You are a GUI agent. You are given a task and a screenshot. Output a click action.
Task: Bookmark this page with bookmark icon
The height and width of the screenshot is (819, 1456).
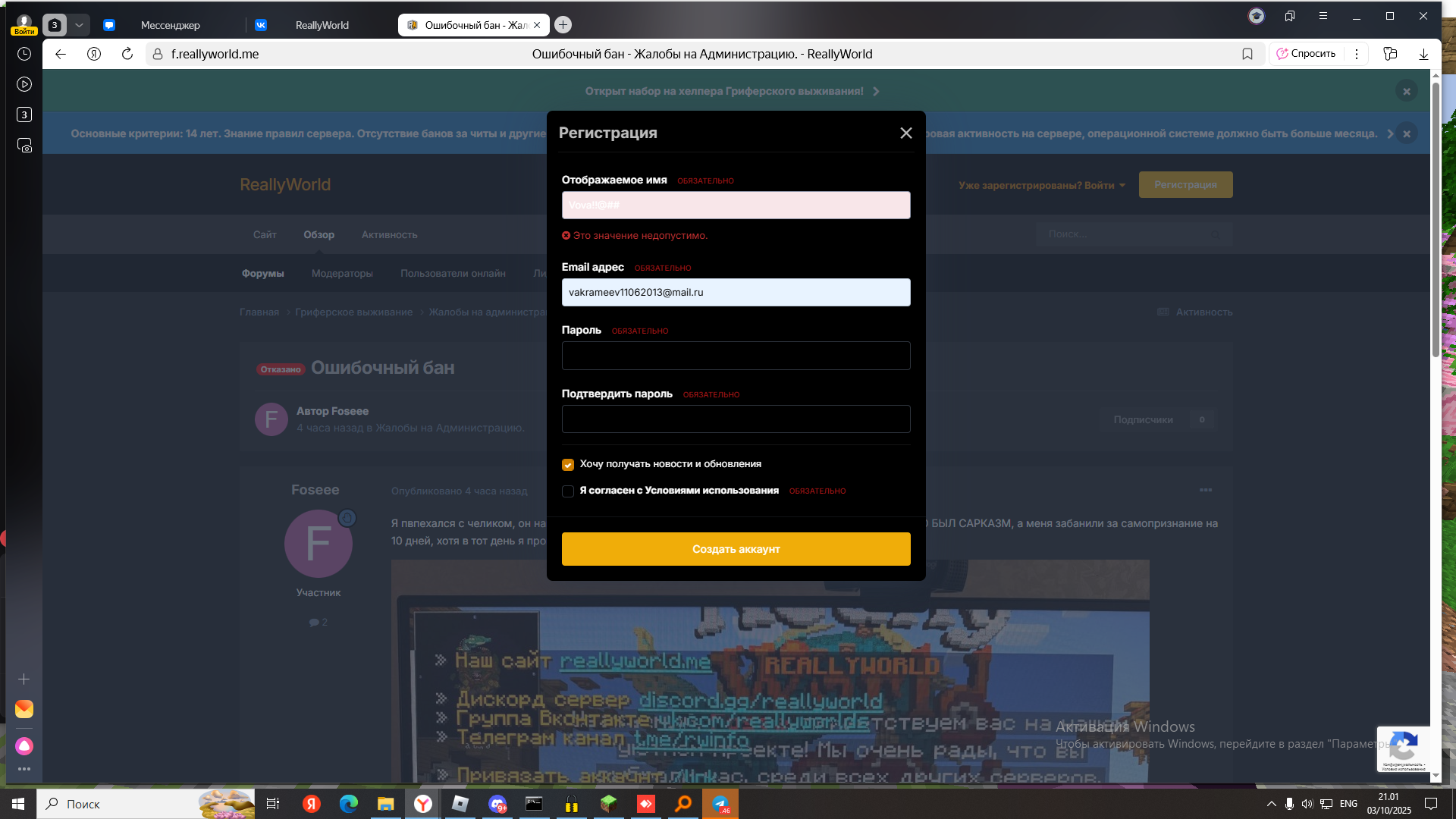[1247, 54]
